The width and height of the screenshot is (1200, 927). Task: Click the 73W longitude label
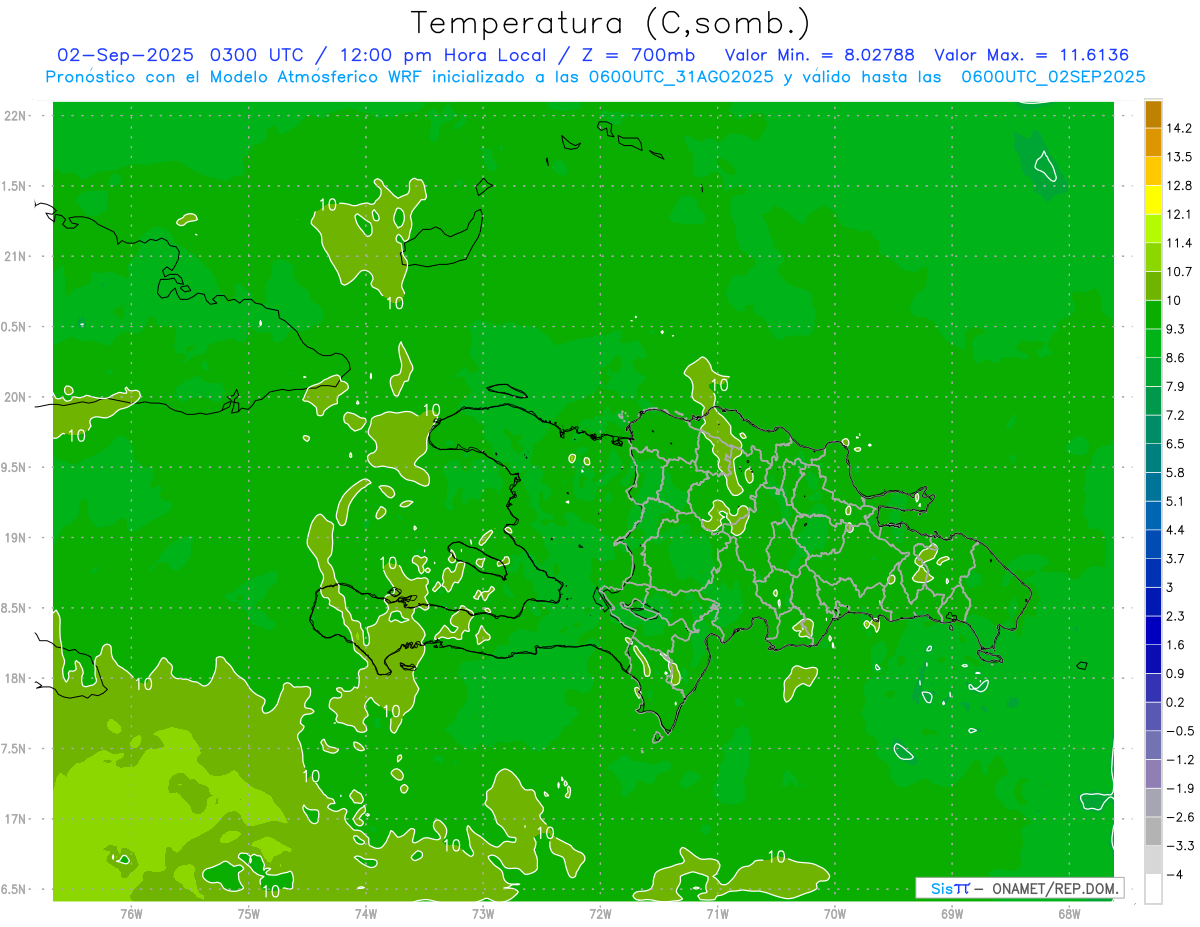pyautogui.click(x=483, y=913)
